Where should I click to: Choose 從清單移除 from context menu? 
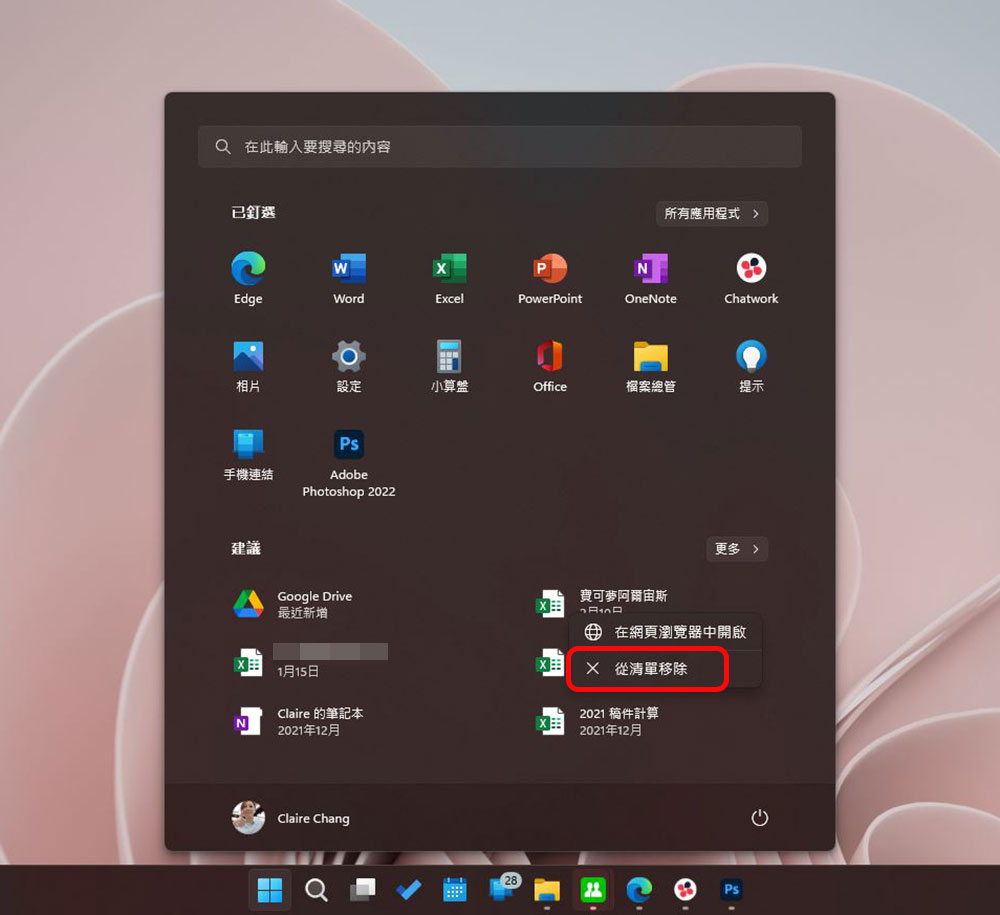point(665,668)
